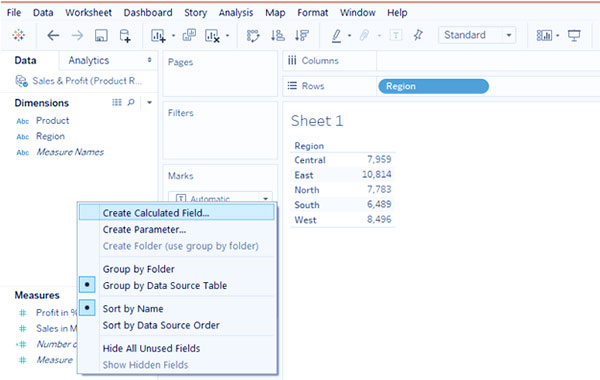Screen dimensions: 600x380
Task: Select the Product dimension field
Action: [52, 121]
